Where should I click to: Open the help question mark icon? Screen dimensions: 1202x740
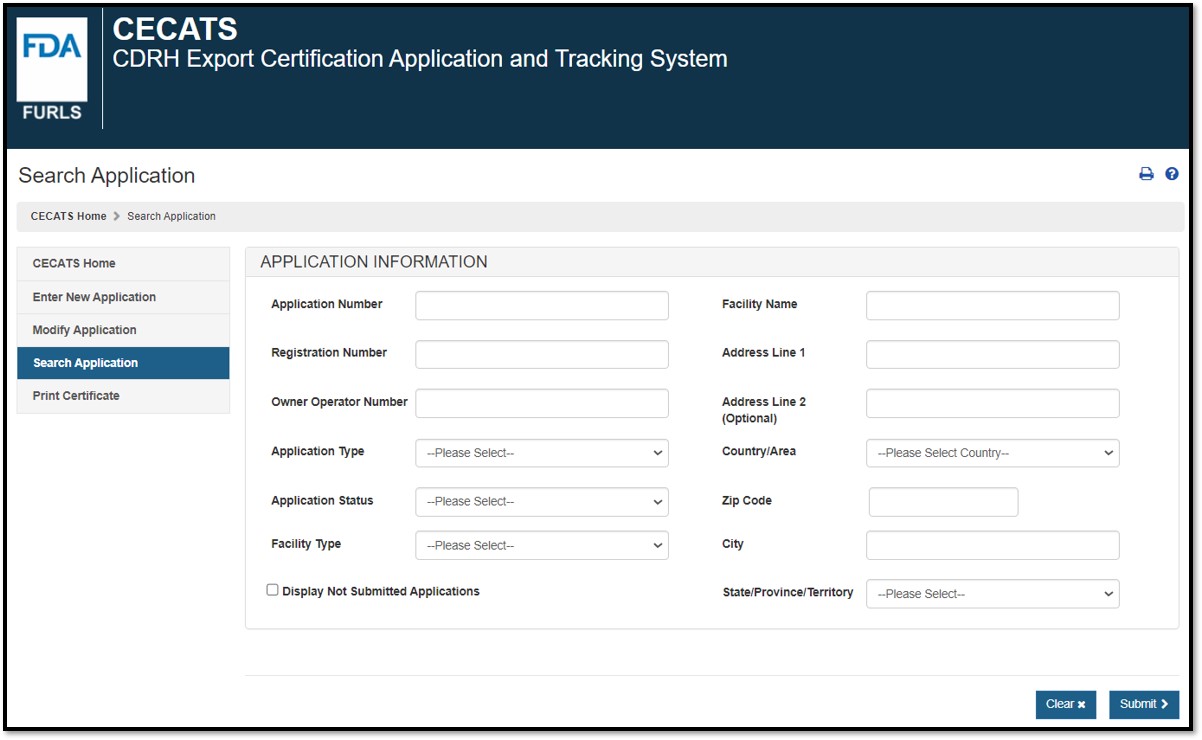click(1172, 175)
